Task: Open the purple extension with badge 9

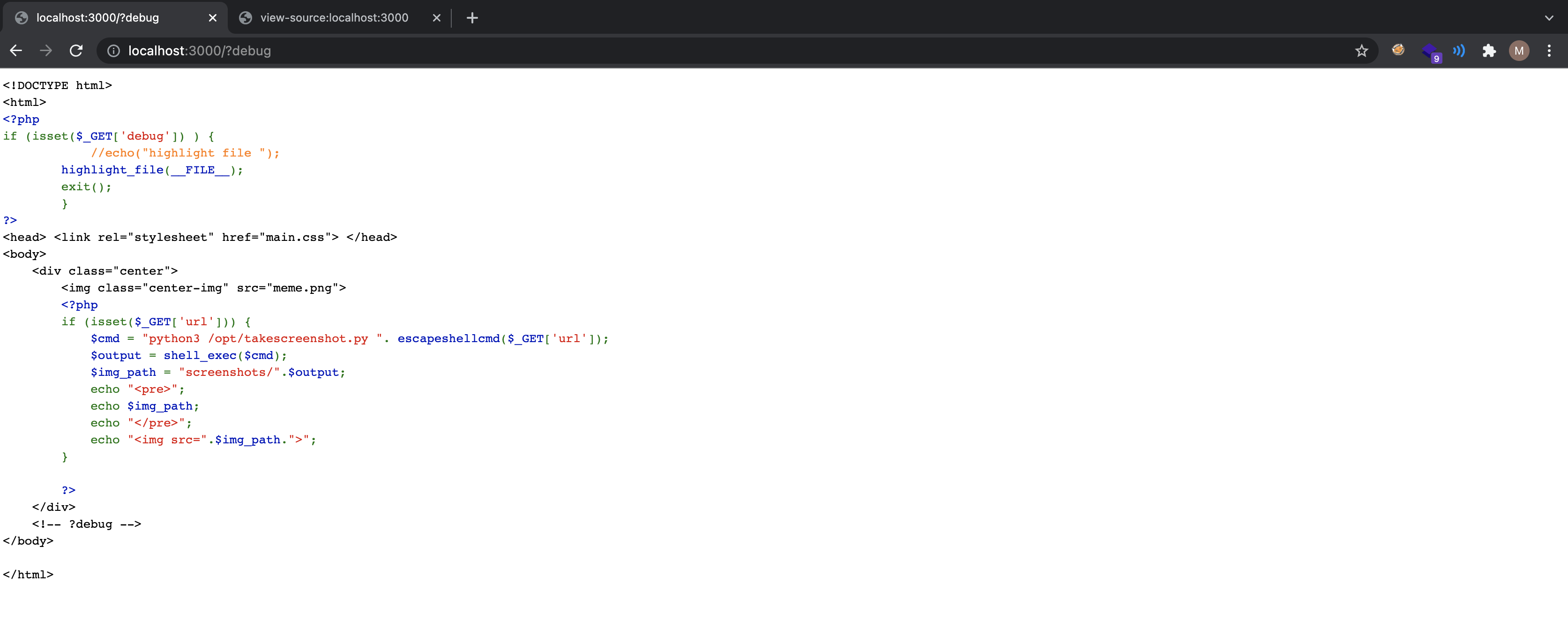Action: (x=1430, y=52)
